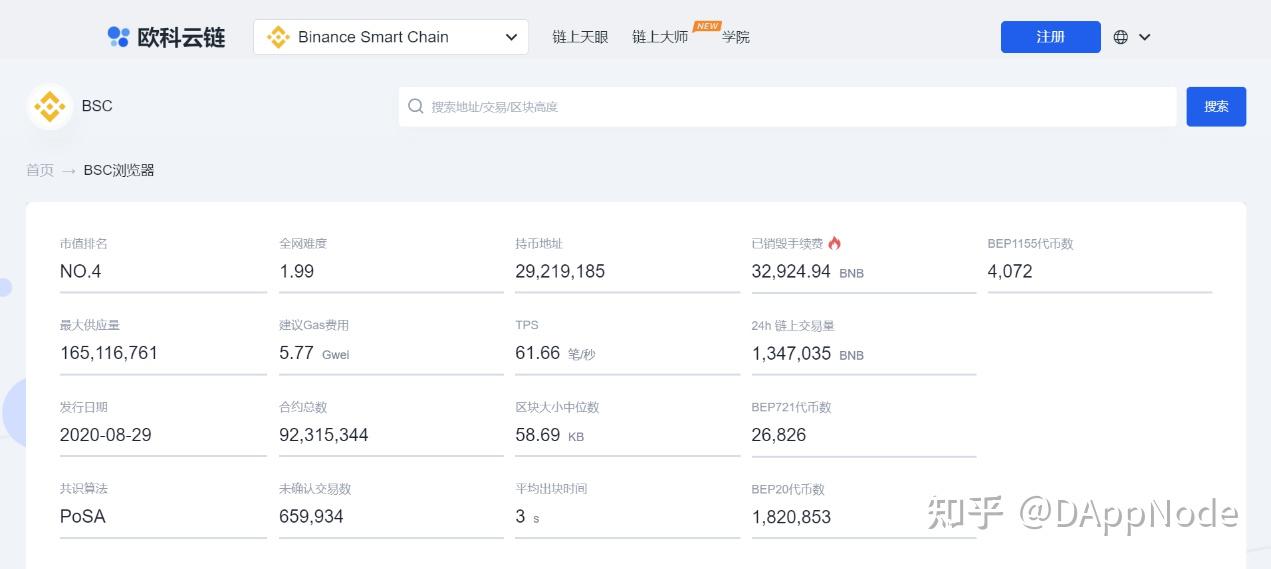Select the 持币地址 value 29,219,185
This screenshot has height=569, width=1271.
[560, 271]
